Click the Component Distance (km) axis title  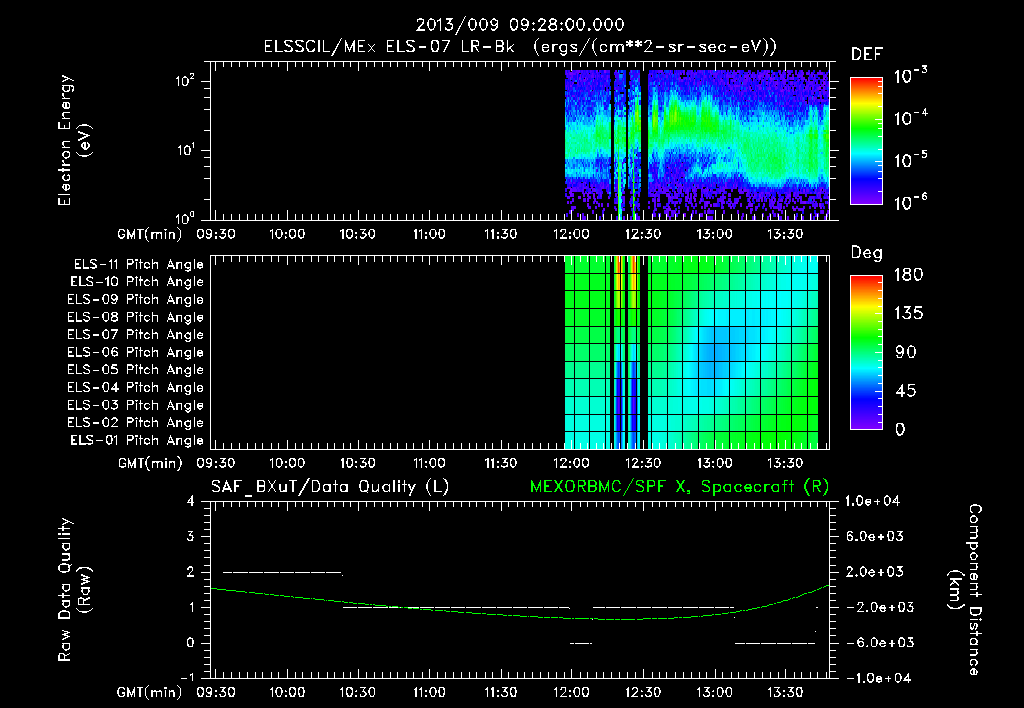965,590
